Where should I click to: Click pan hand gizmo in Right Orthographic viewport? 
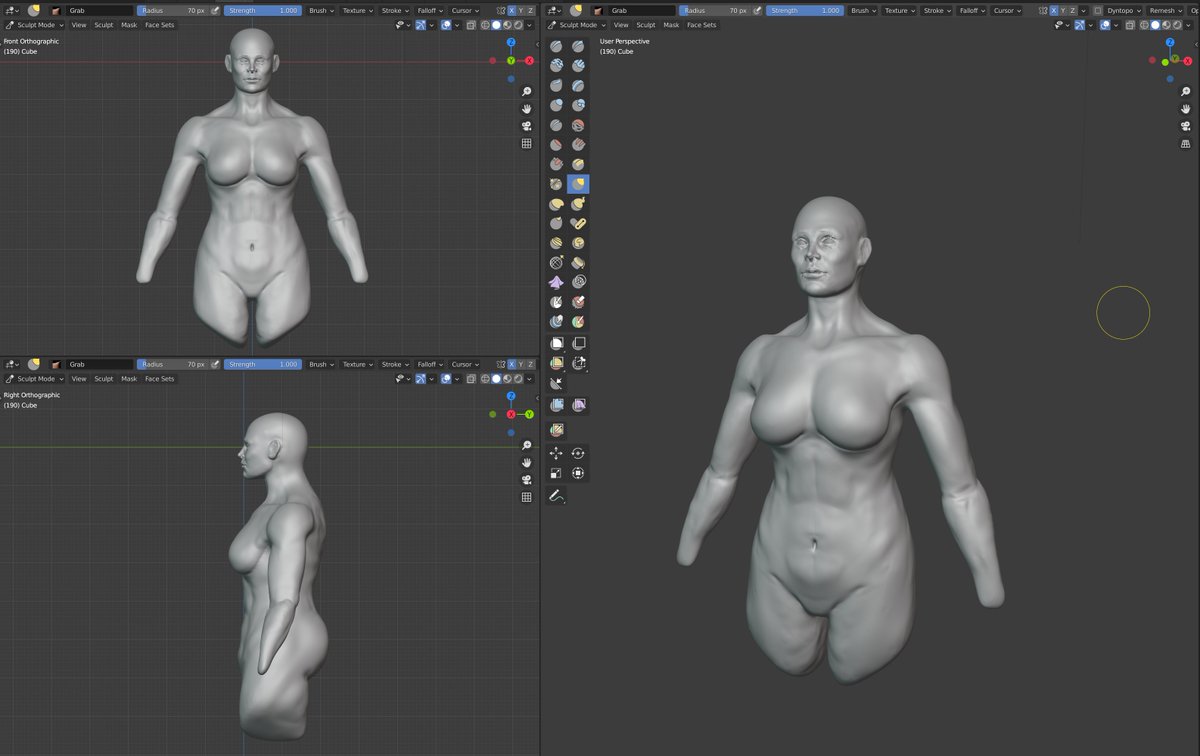(x=527, y=462)
